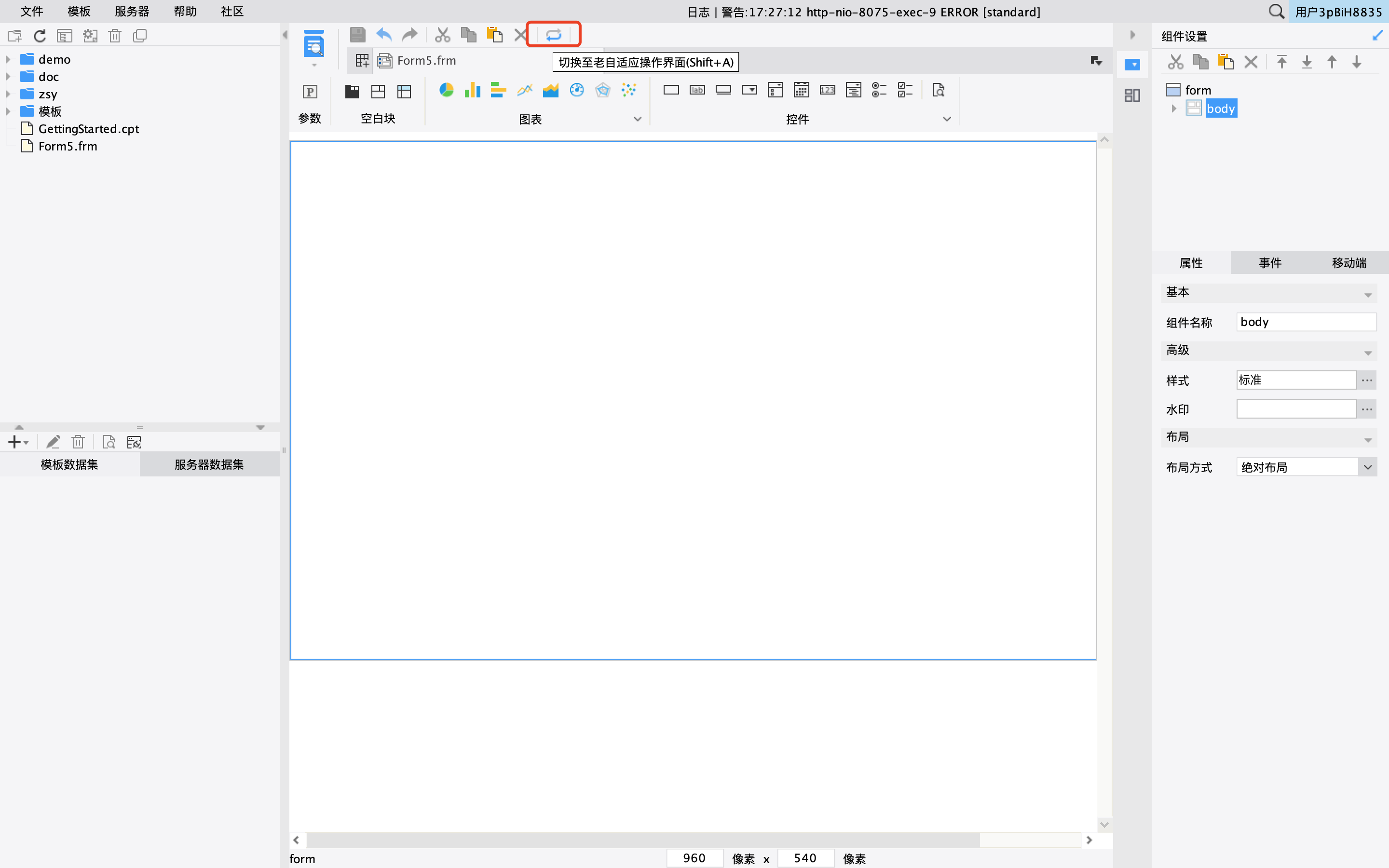Click the 样式 ellipsis button
1389x868 pixels.
click(x=1367, y=380)
